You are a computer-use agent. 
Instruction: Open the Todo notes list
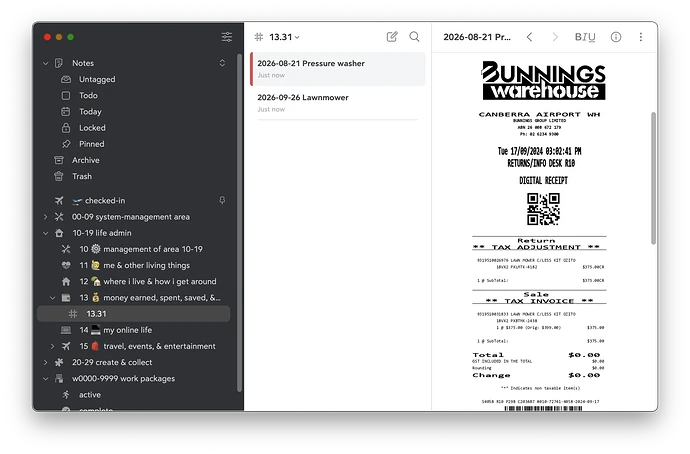[x=88, y=95]
